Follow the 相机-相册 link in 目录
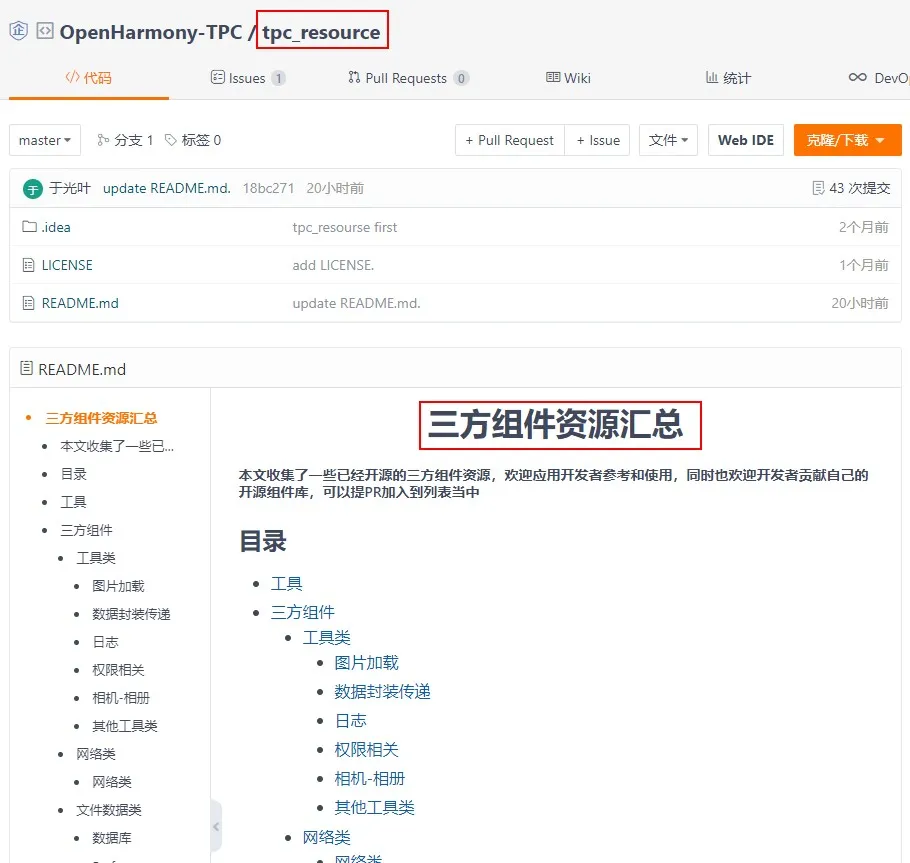 [x=370, y=778]
